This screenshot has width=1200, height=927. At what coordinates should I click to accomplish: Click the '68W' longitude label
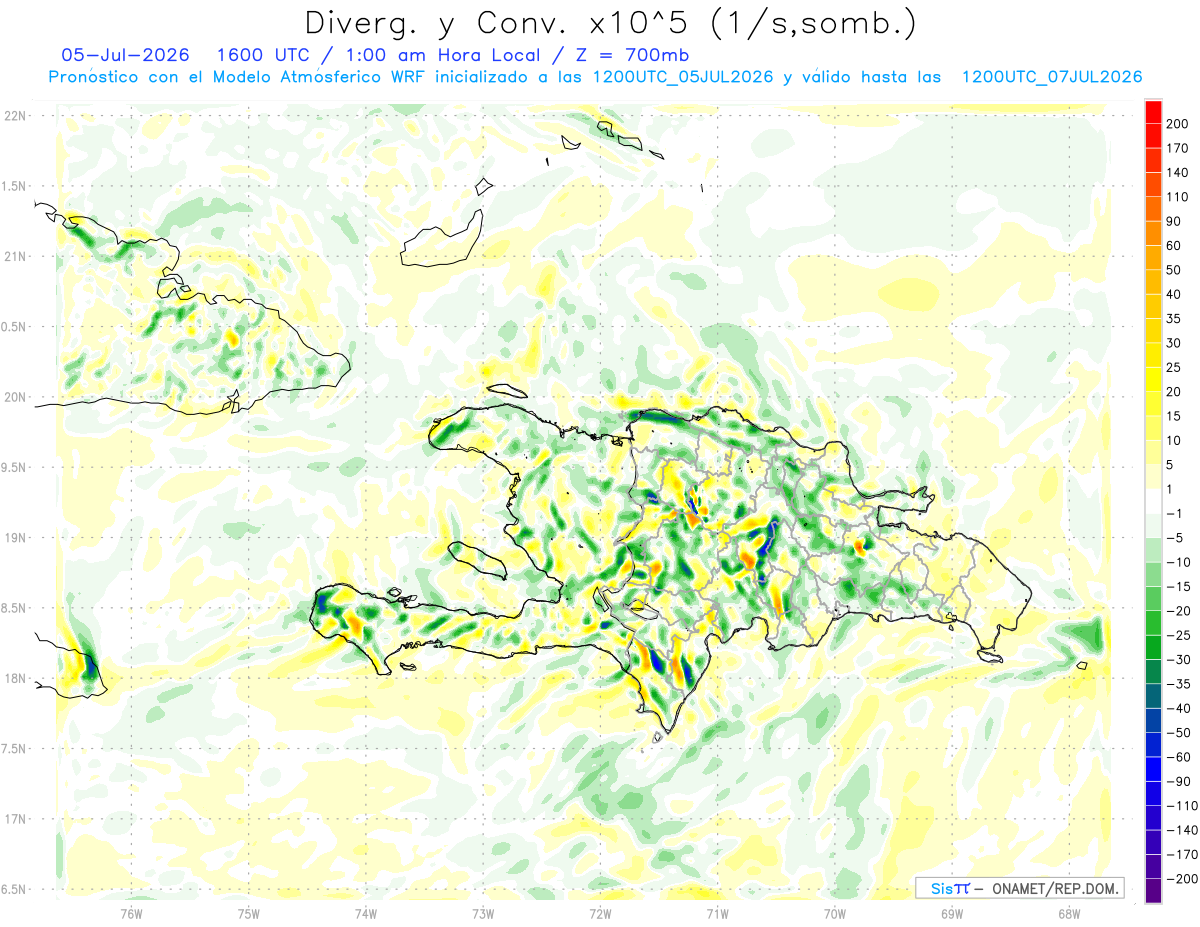1069,912
